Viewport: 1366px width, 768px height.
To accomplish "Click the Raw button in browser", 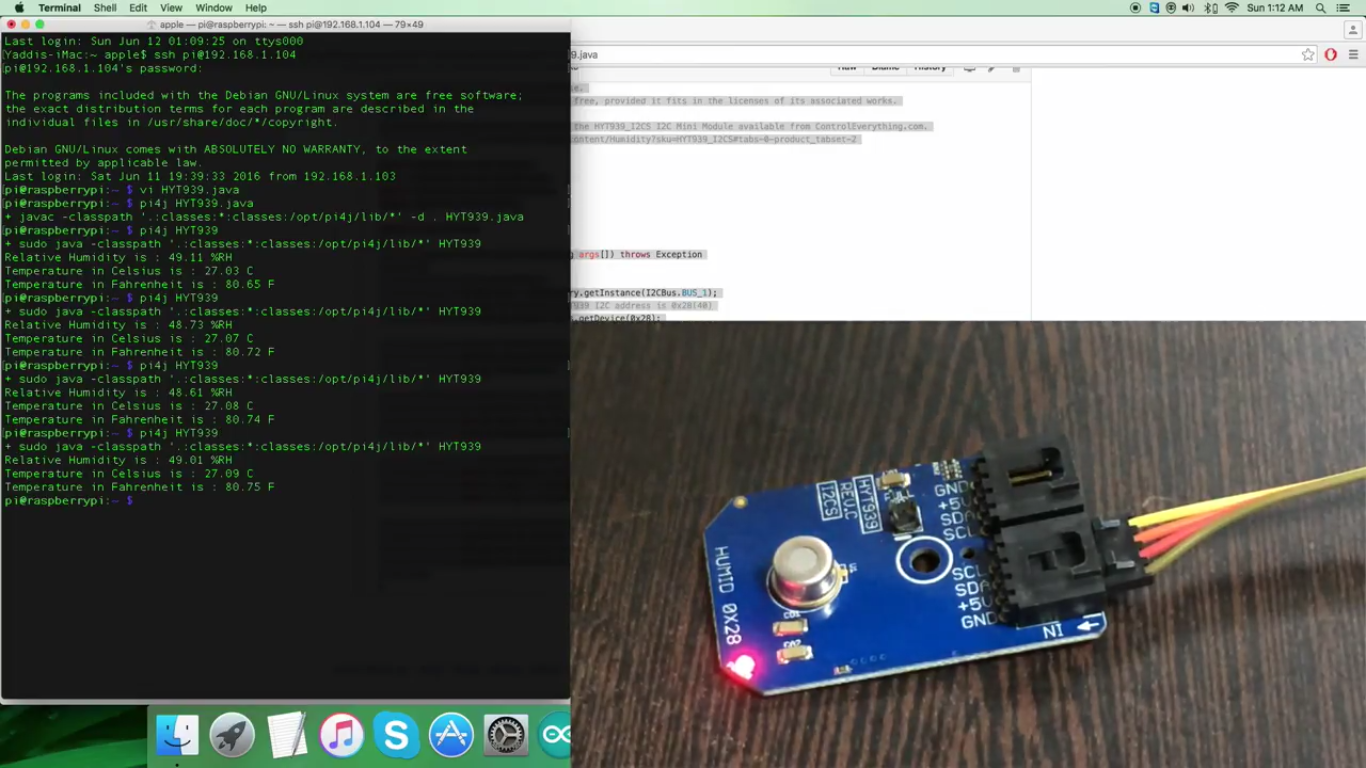I will [x=847, y=68].
